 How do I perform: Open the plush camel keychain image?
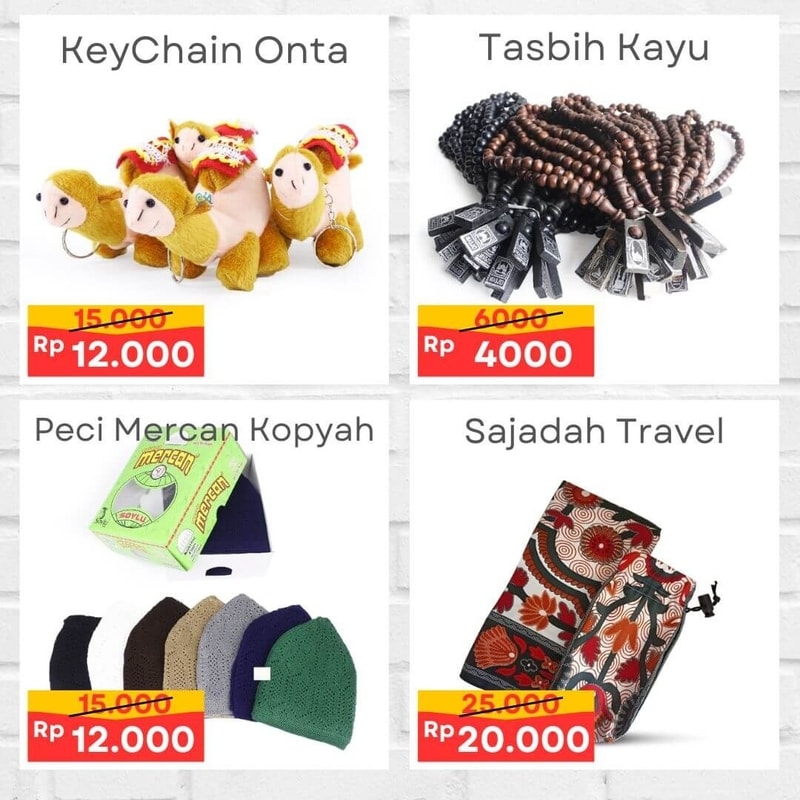pos(201,204)
